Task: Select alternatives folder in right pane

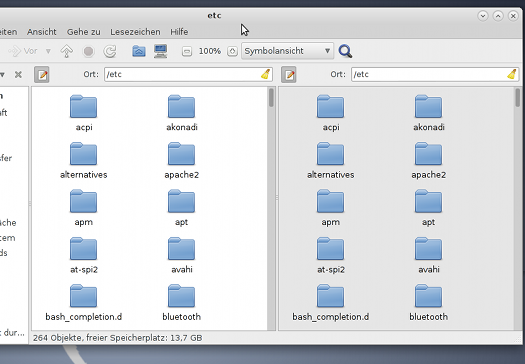Action: click(331, 160)
